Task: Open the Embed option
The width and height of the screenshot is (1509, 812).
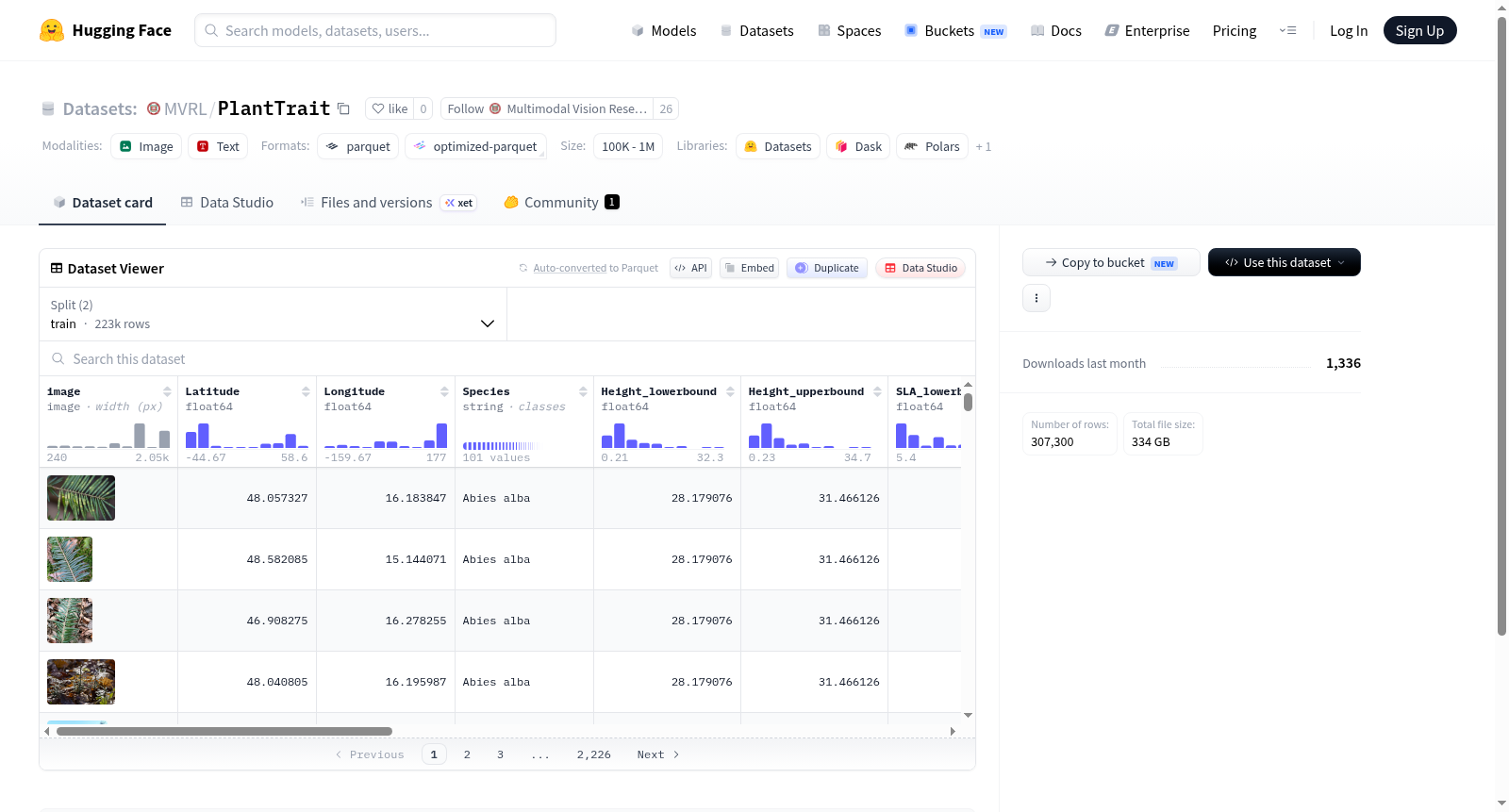Action: pyautogui.click(x=750, y=268)
